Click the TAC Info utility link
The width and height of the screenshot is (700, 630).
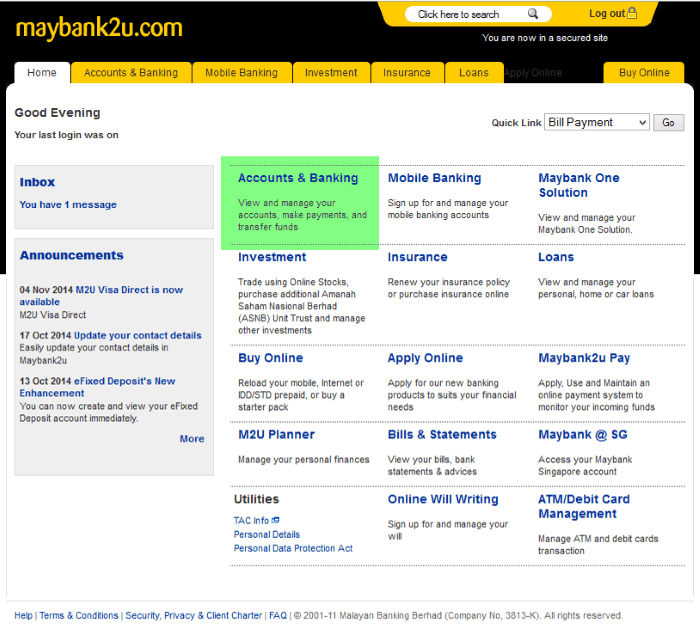pyautogui.click(x=251, y=521)
